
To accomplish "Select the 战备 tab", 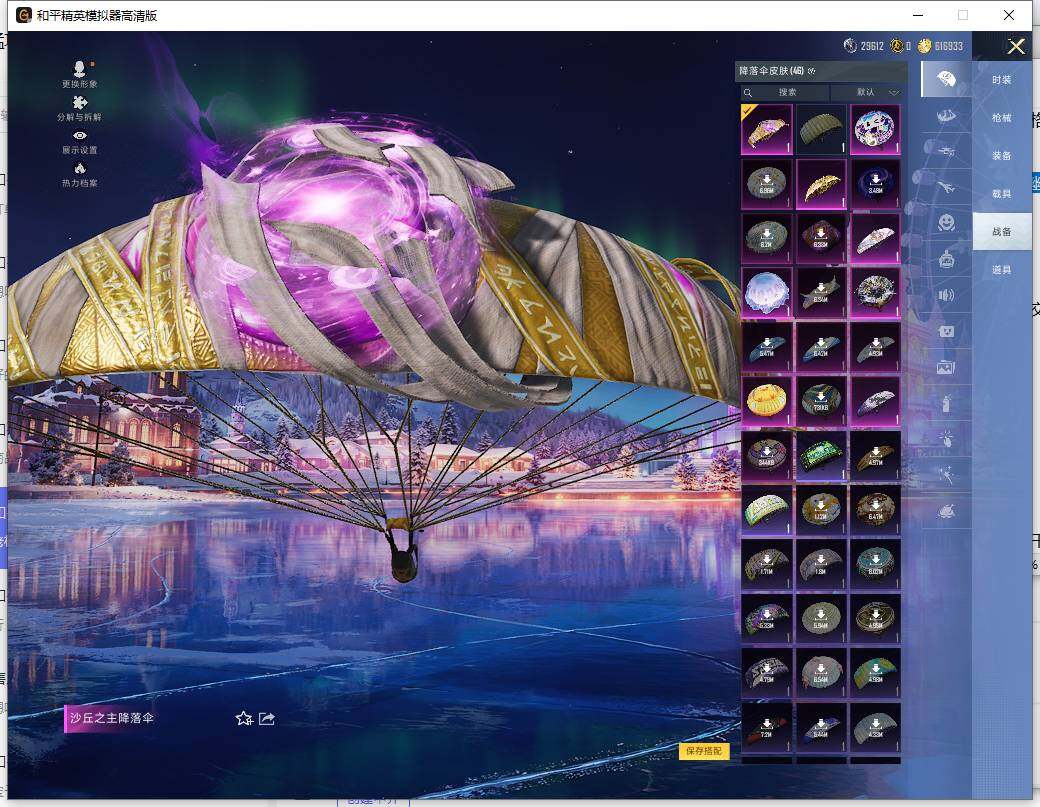I will pos(1002,231).
